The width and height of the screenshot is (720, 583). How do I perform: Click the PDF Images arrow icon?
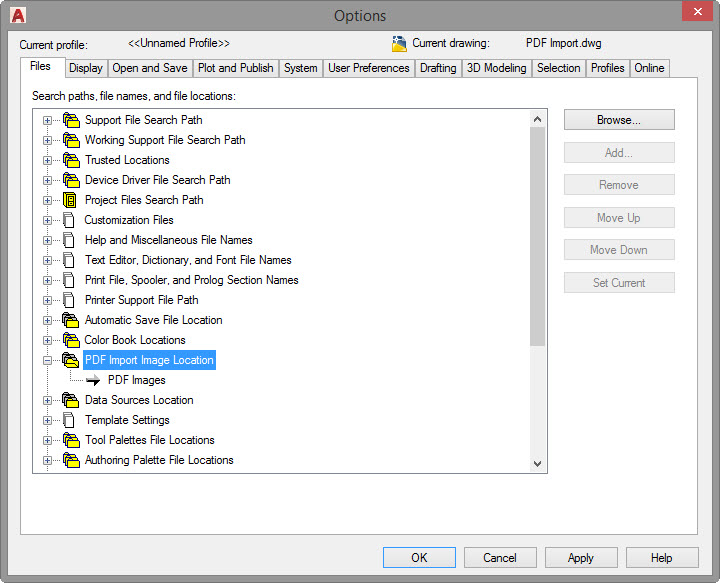click(93, 380)
